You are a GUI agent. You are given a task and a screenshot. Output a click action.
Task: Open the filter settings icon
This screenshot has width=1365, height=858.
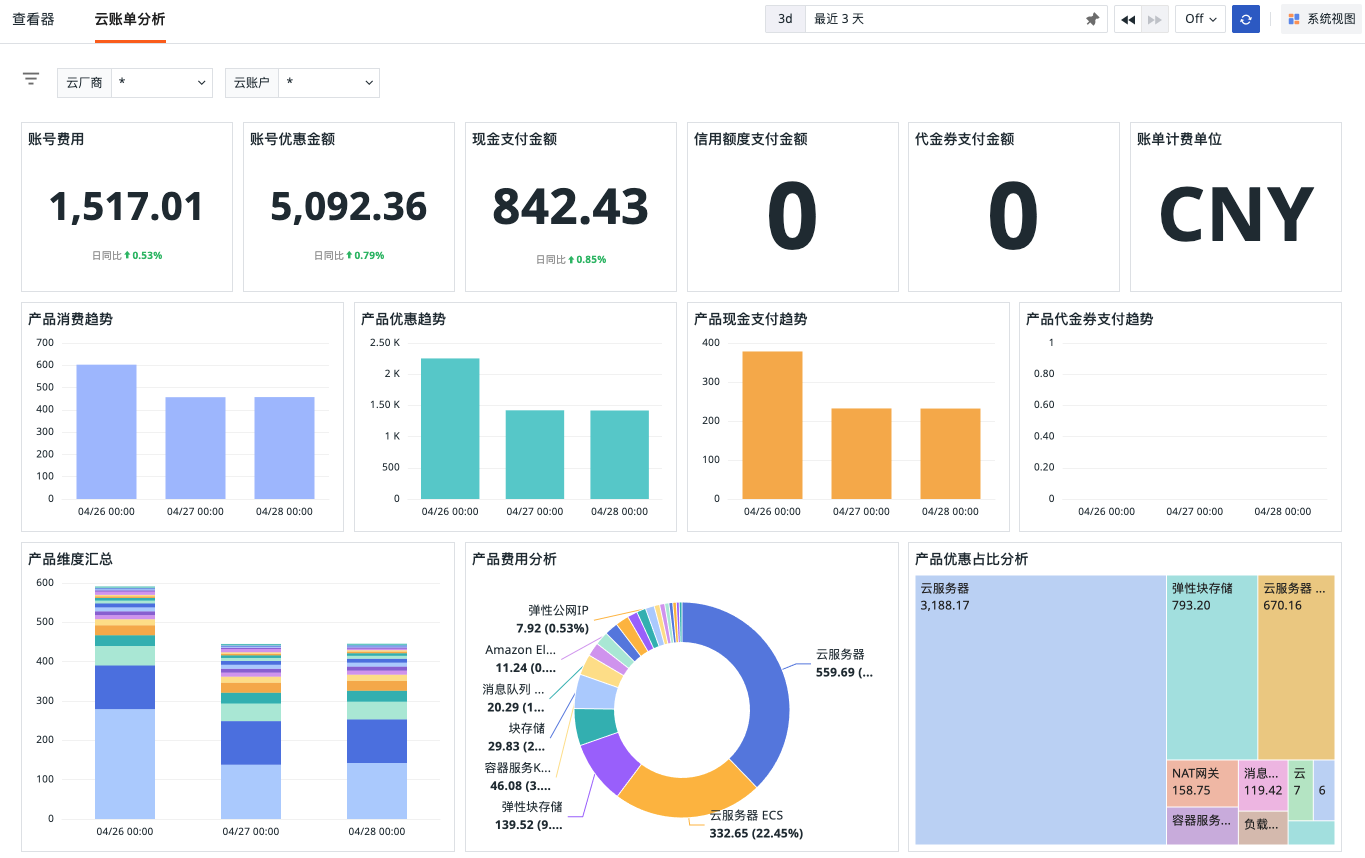(x=31, y=80)
